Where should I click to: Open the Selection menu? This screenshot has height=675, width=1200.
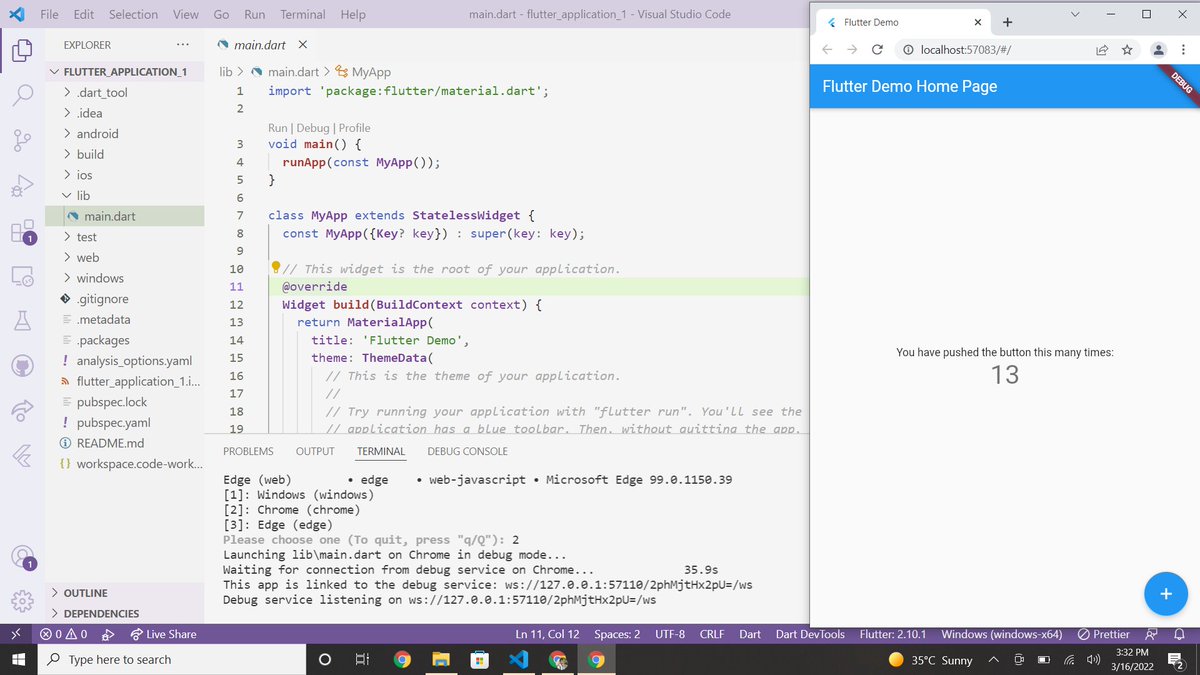pos(133,14)
